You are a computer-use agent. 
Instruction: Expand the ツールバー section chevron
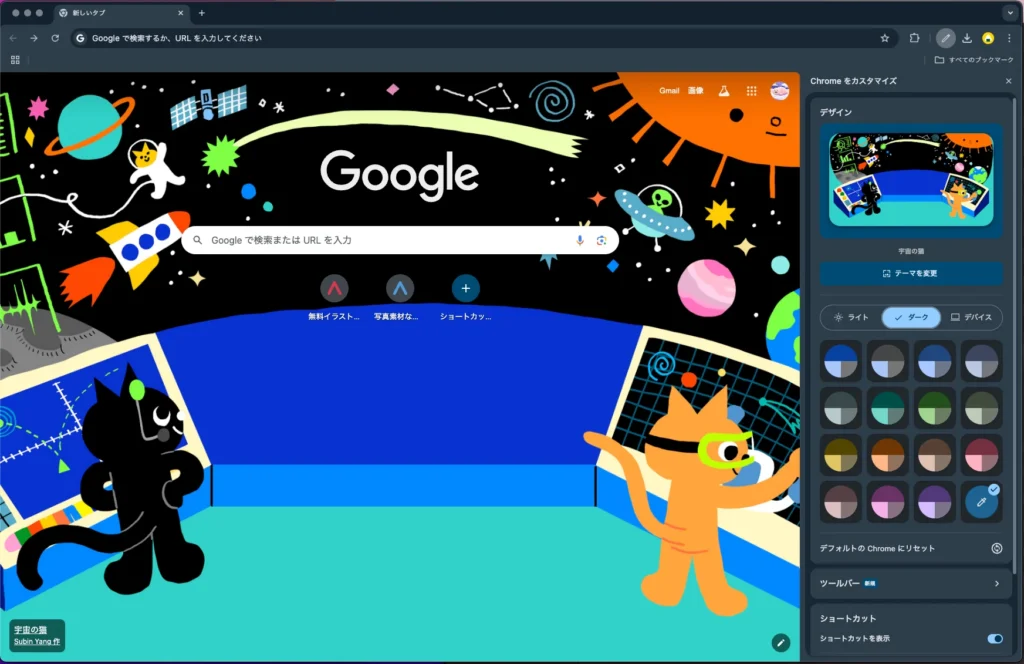click(x=996, y=583)
